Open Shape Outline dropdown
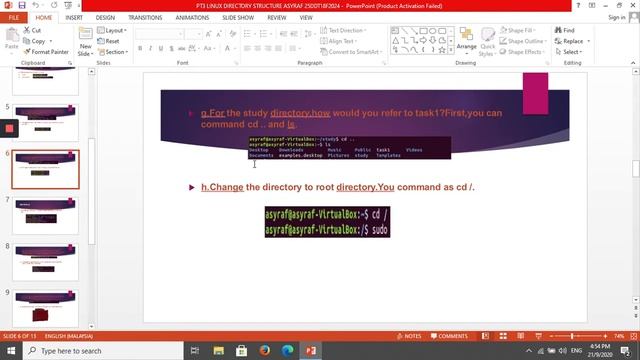The image size is (640, 360). [x=523, y=41]
